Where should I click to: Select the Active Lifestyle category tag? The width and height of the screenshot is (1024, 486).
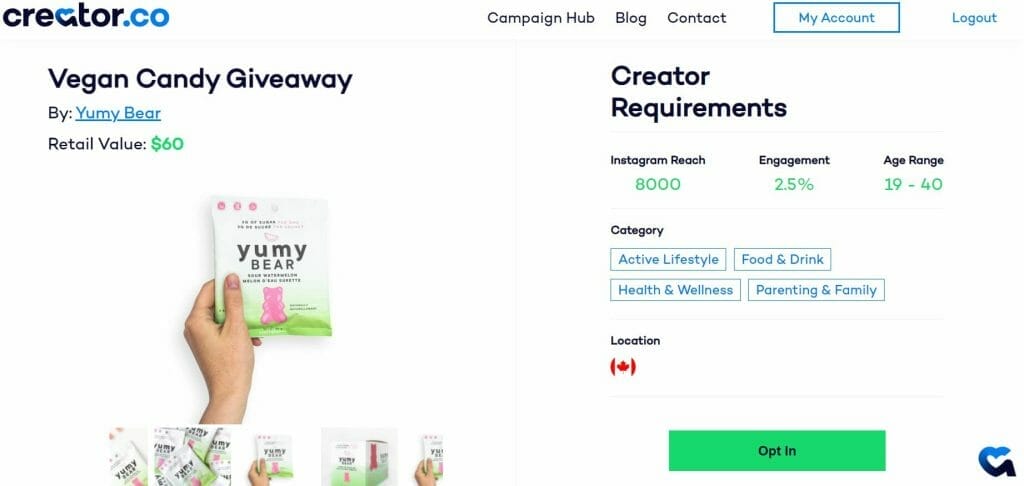coord(669,259)
